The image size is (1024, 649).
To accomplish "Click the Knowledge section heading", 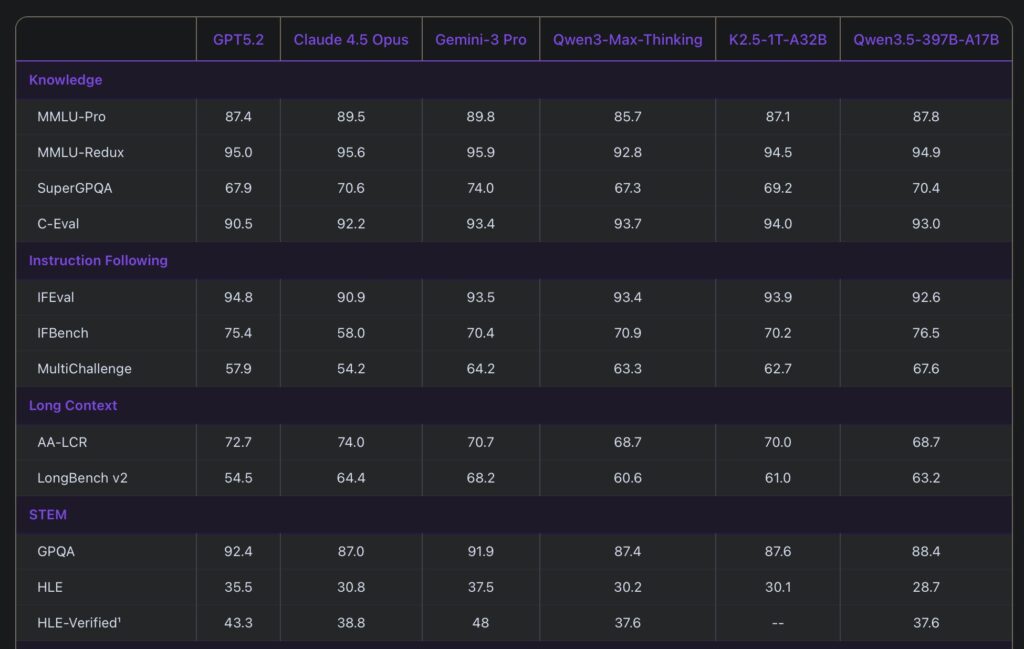I will 65,80.
